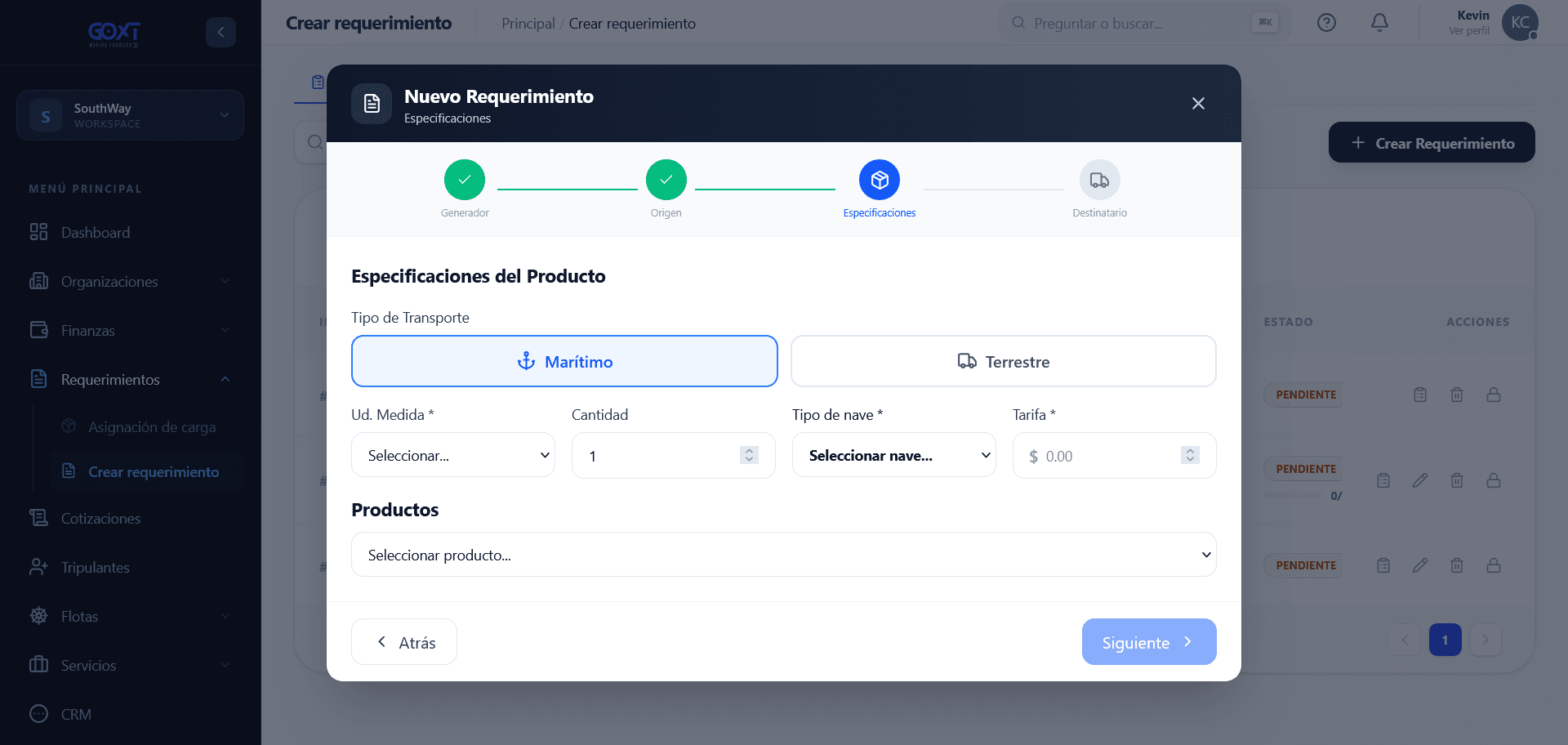This screenshot has height=745, width=1568.
Task: Go to page 1 in pagination
Action: point(1445,640)
